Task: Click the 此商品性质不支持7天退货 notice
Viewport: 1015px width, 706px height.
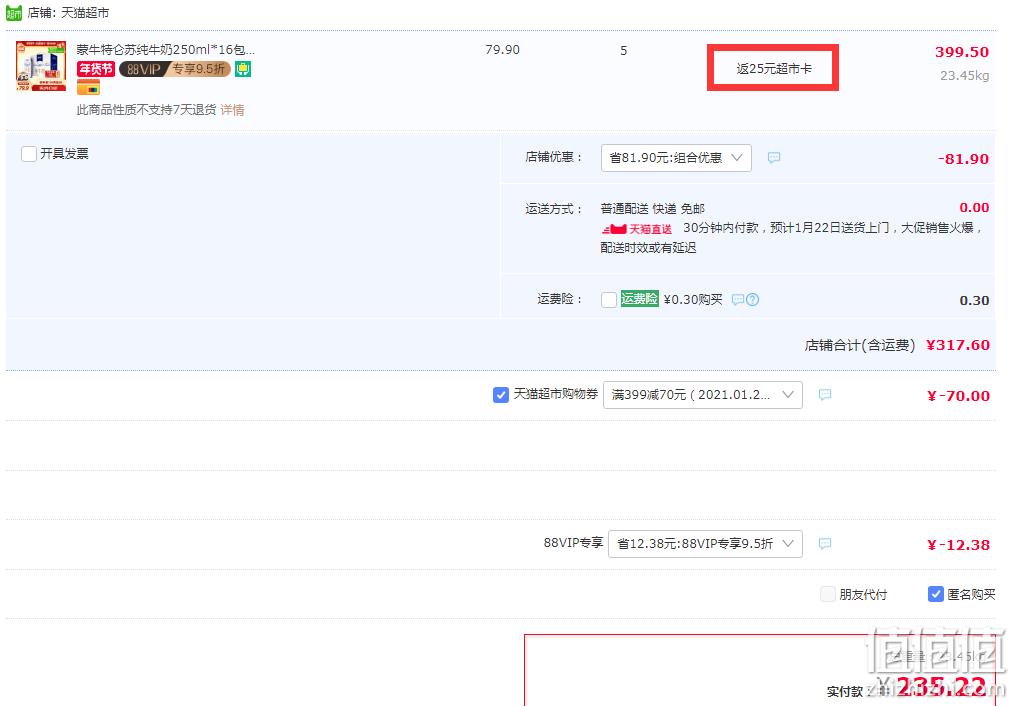Action: [x=146, y=110]
